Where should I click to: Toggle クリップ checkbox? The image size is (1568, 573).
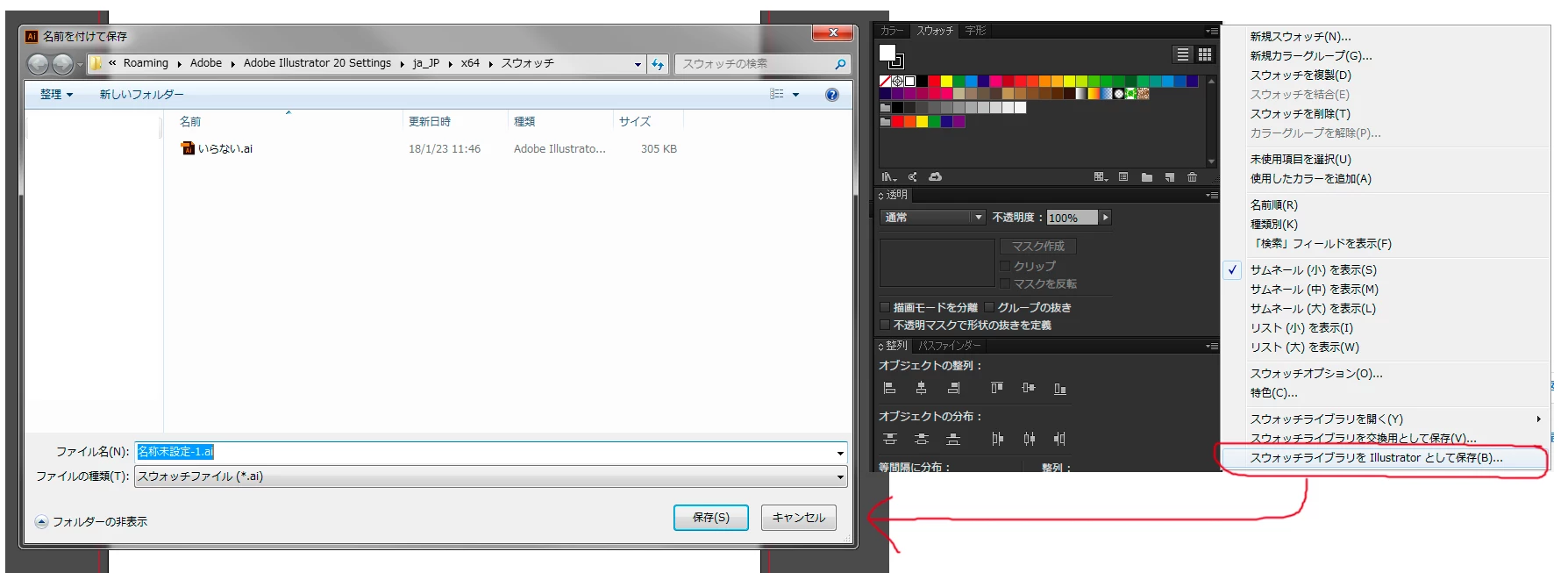click(1005, 265)
